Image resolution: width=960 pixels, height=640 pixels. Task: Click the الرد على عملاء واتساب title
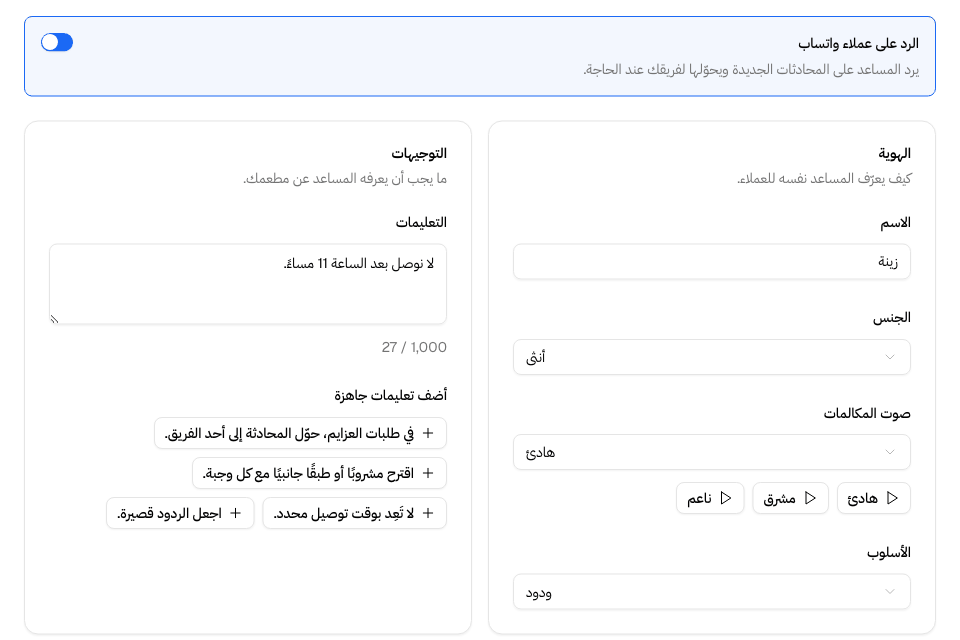click(x=858, y=43)
